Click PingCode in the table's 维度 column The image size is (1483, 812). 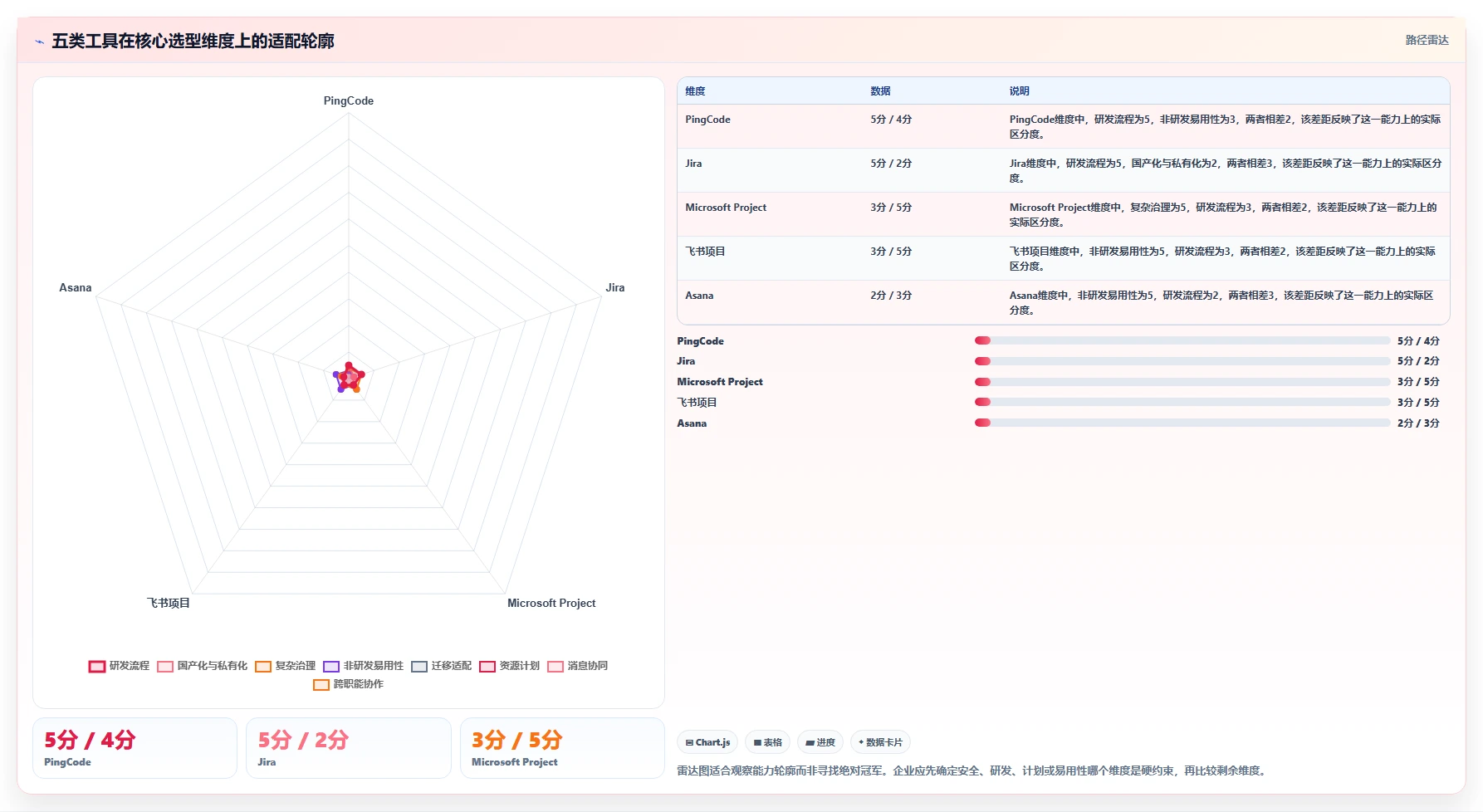coord(707,120)
